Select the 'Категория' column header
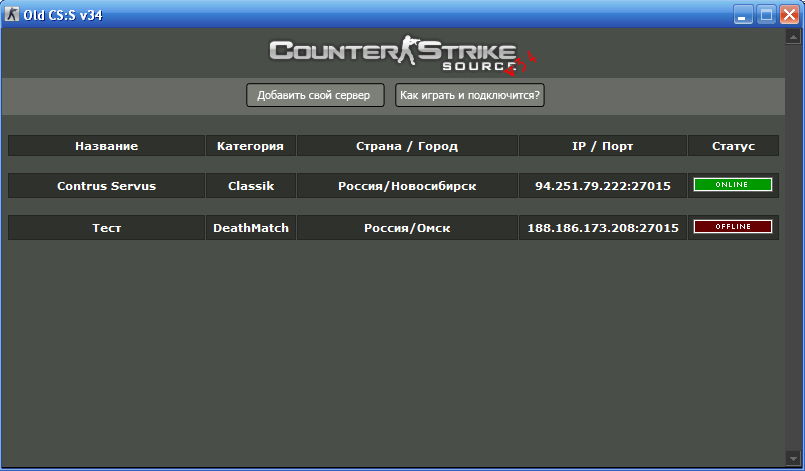This screenshot has height=471, width=805. 251,146
